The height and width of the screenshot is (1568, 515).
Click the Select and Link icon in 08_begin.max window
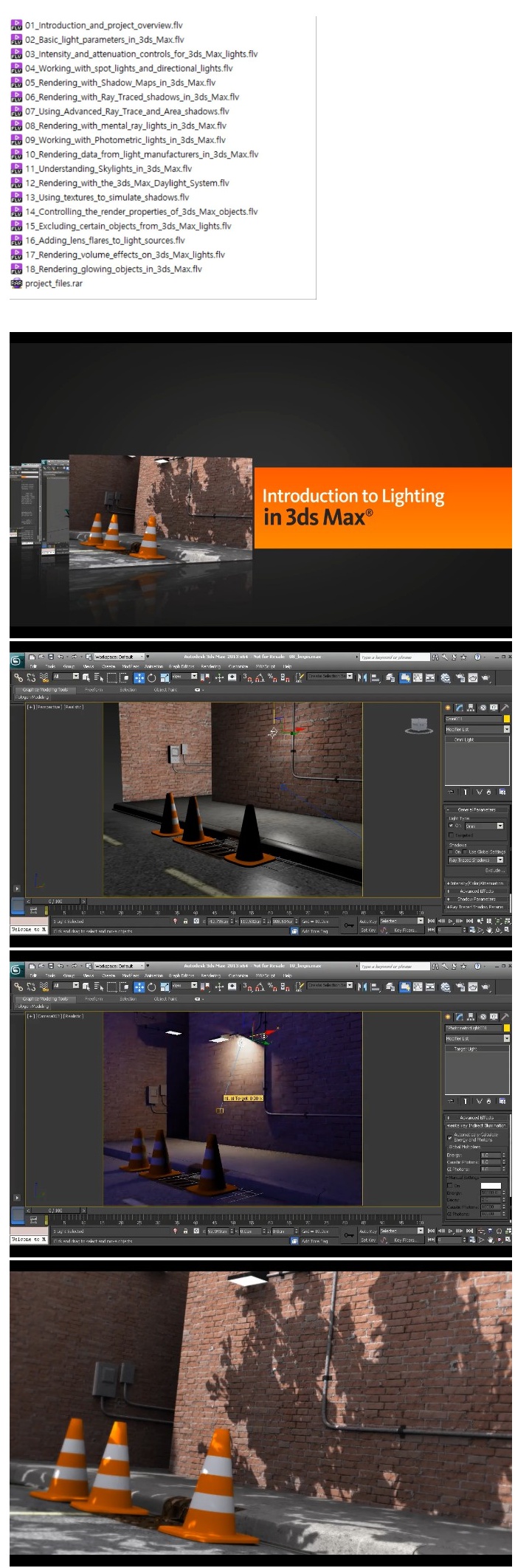(18, 677)
